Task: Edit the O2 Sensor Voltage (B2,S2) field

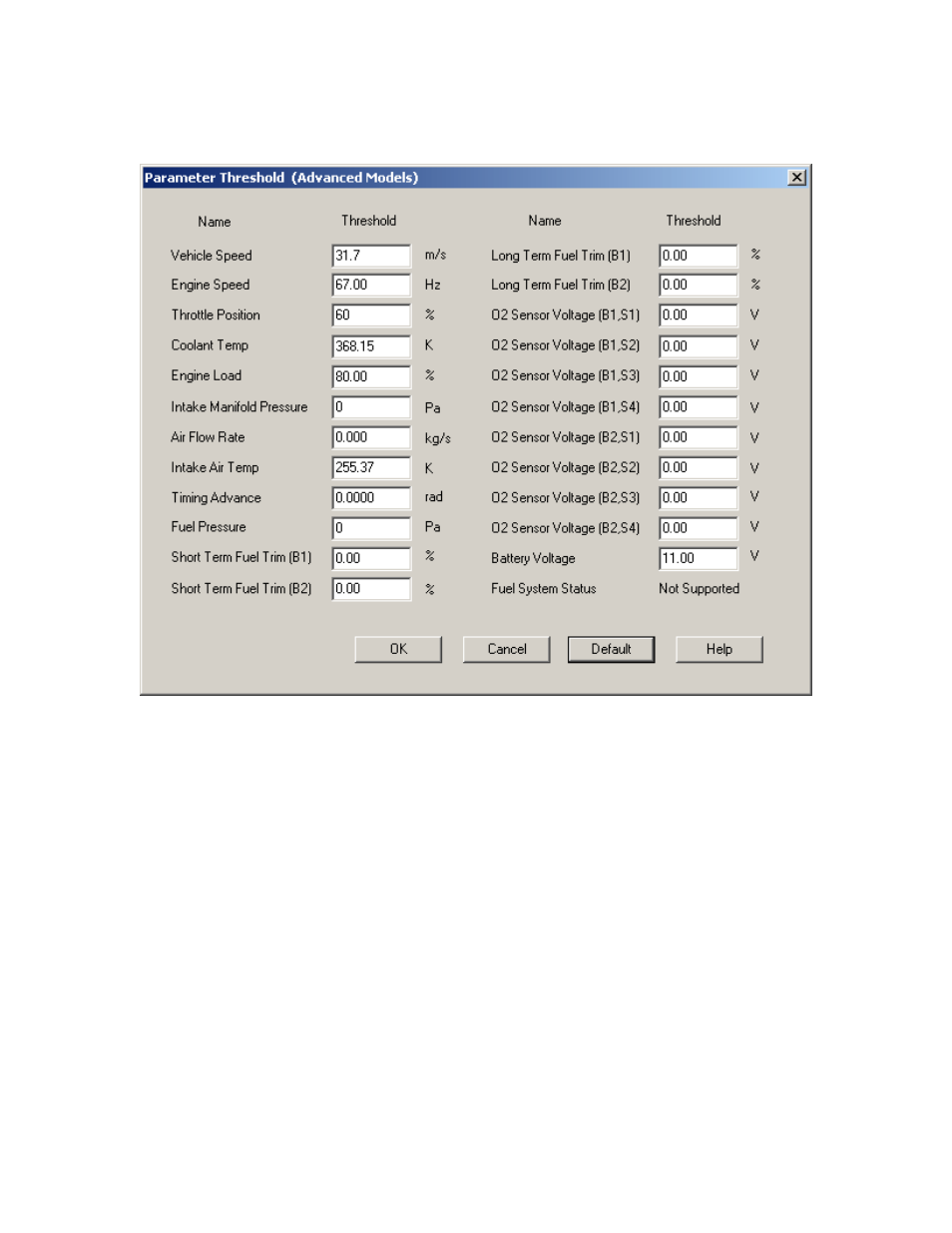Action: (x=699, y=467)
